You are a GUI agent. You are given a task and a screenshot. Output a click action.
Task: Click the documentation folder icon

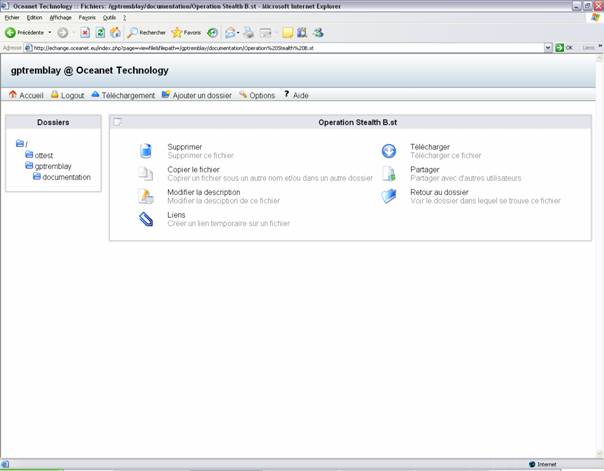[x=37, y=176]
